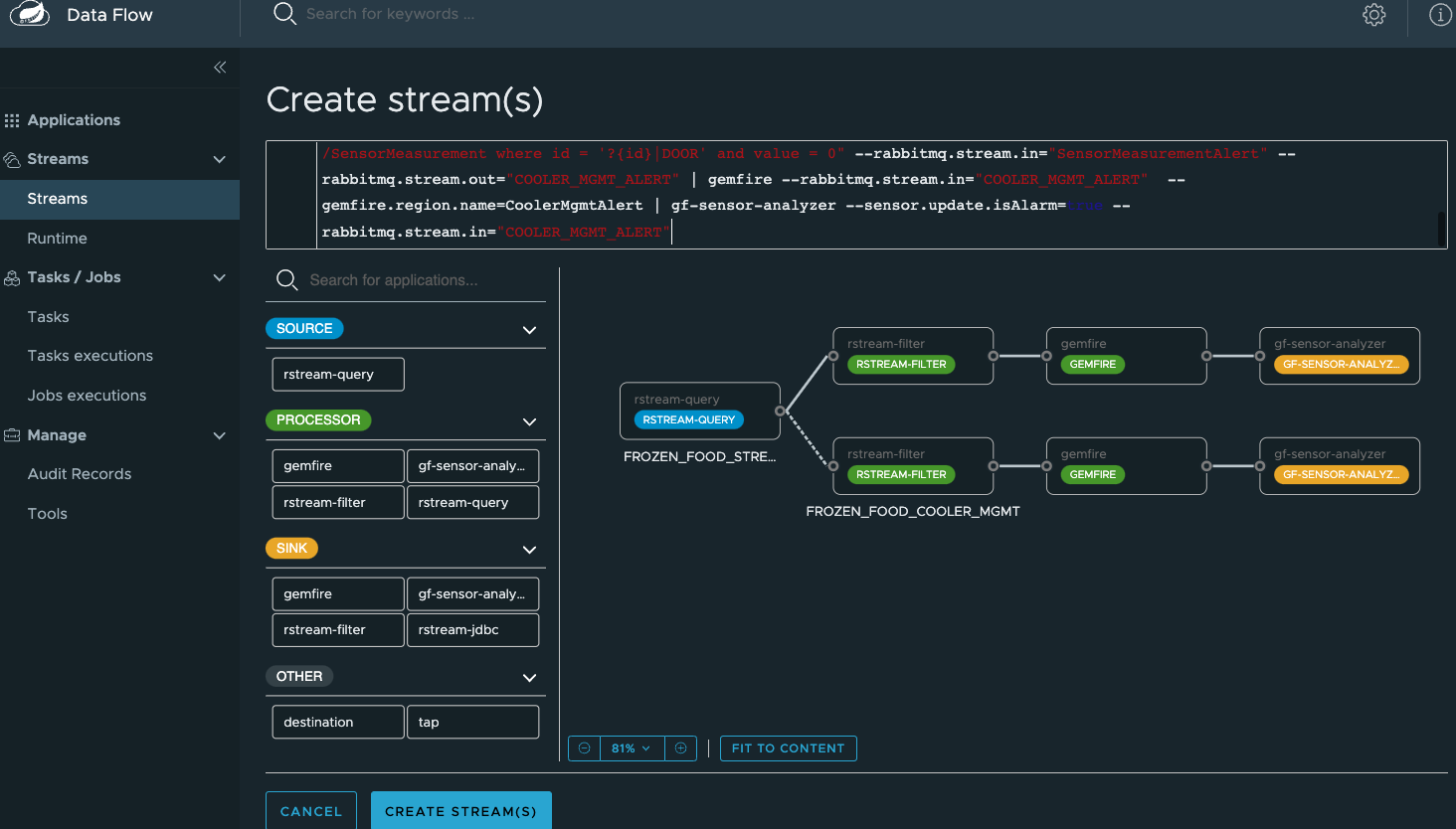This screenshot has height=829, width=1456.
Task: Click the Applications grid icon
Action: click(x=12, y=120)
